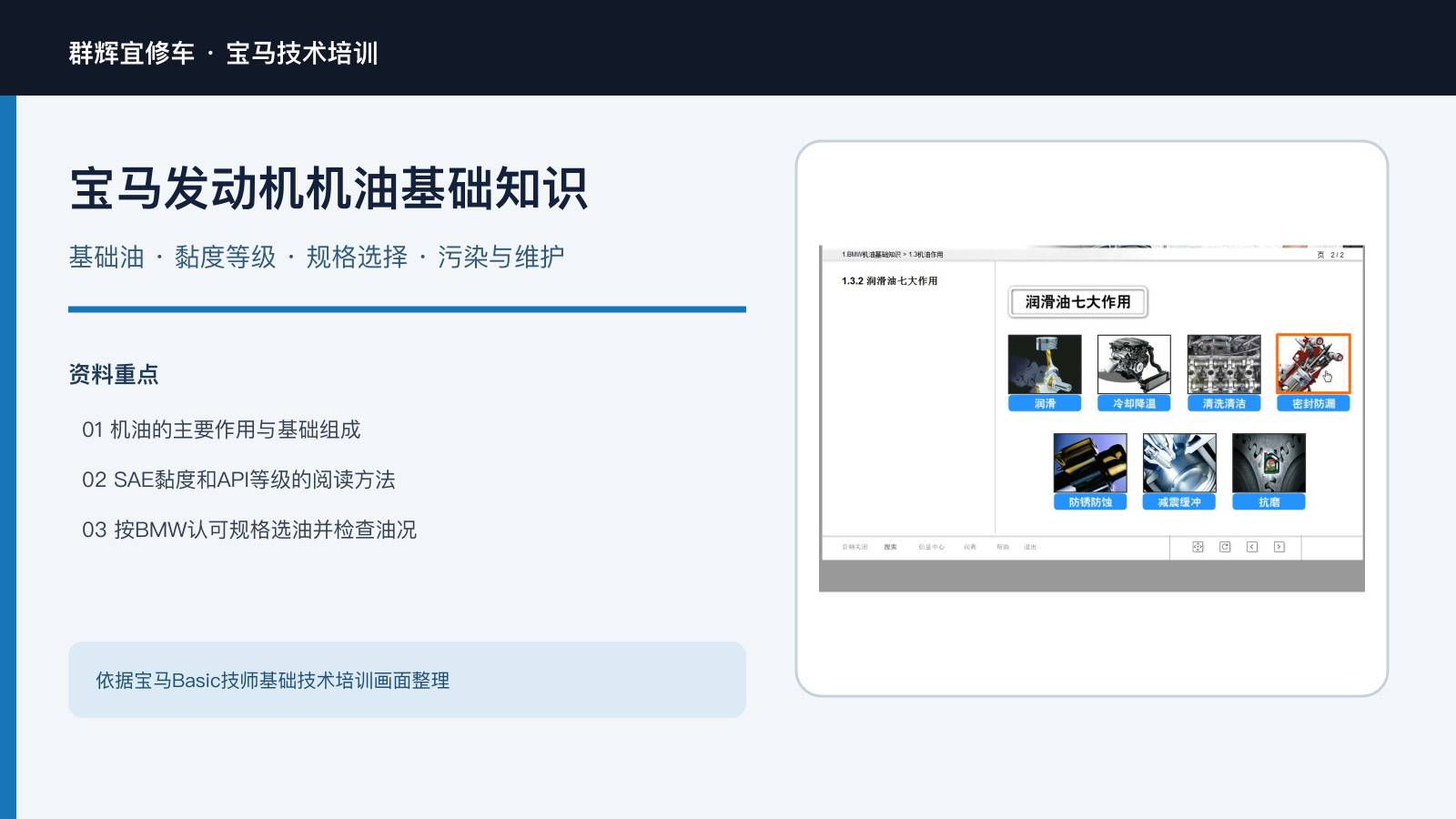Viewport: 1456px width, 819px height.
Task: Click the blue 抗磨 label button
Action: (1269, 501)
